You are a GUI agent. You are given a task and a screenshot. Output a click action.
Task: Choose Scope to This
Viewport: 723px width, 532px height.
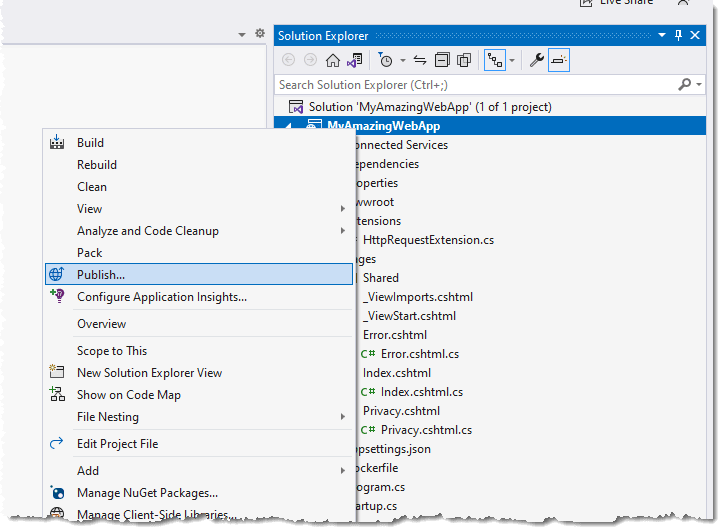pyautogui.click(x=199, y=351)
